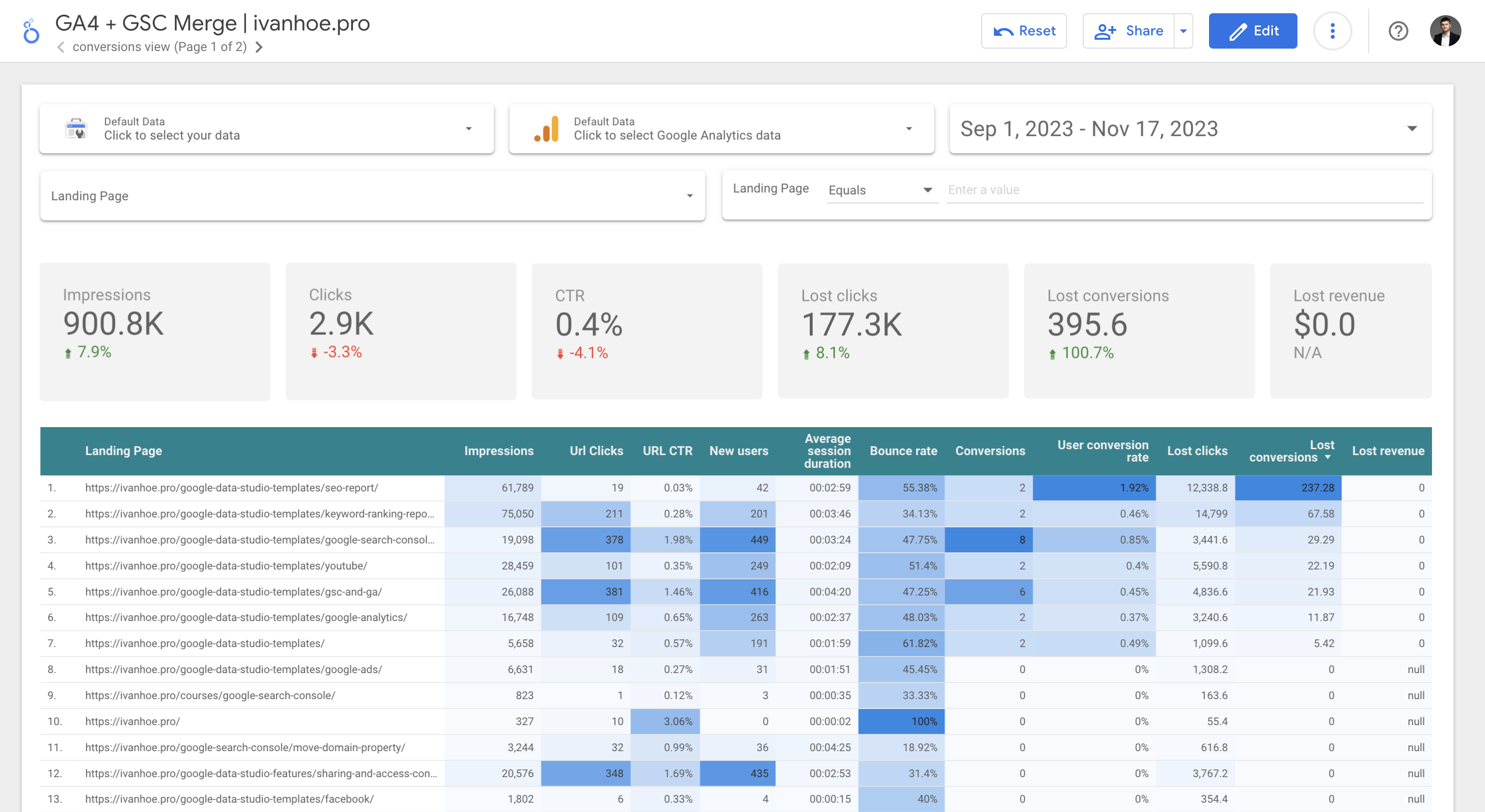Sort by Landing Page column header

(x=123, y=451)
